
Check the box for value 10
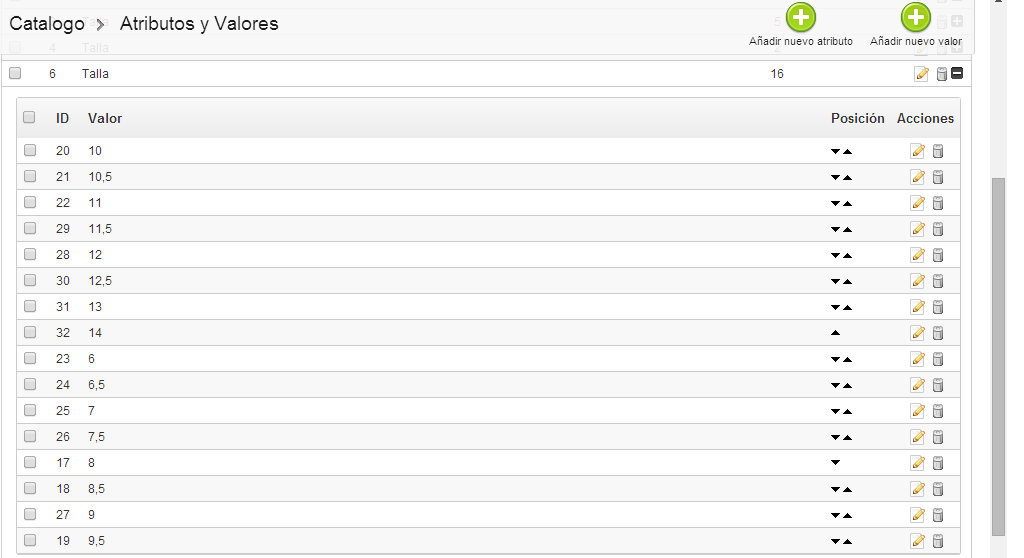[x=30, y=151]
